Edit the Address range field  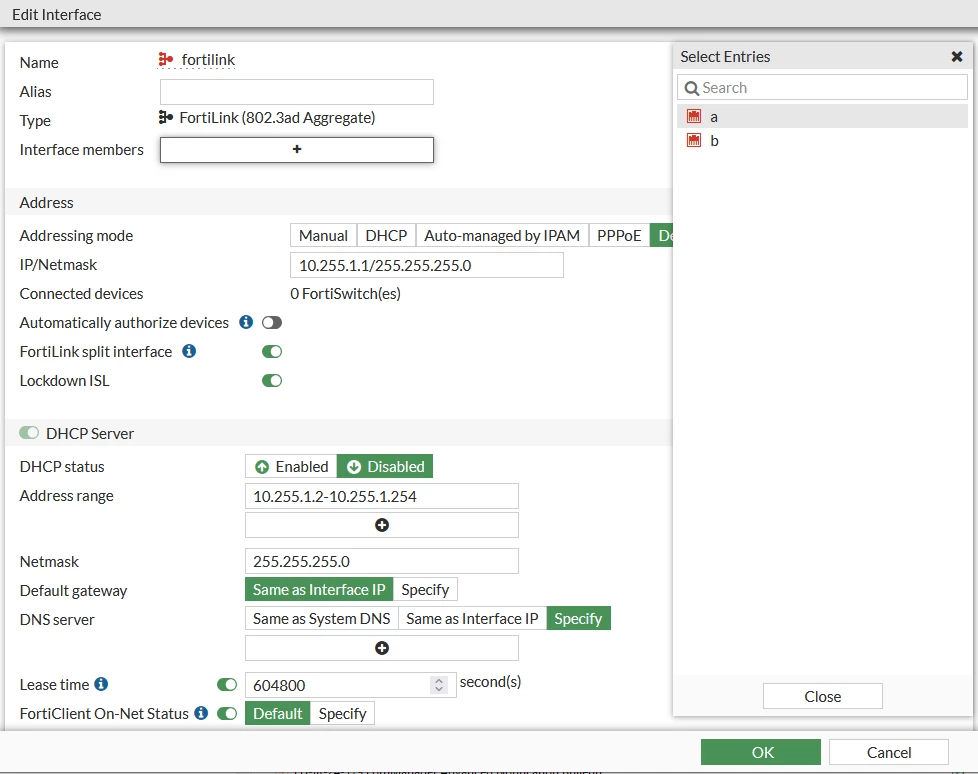[382, 496]
